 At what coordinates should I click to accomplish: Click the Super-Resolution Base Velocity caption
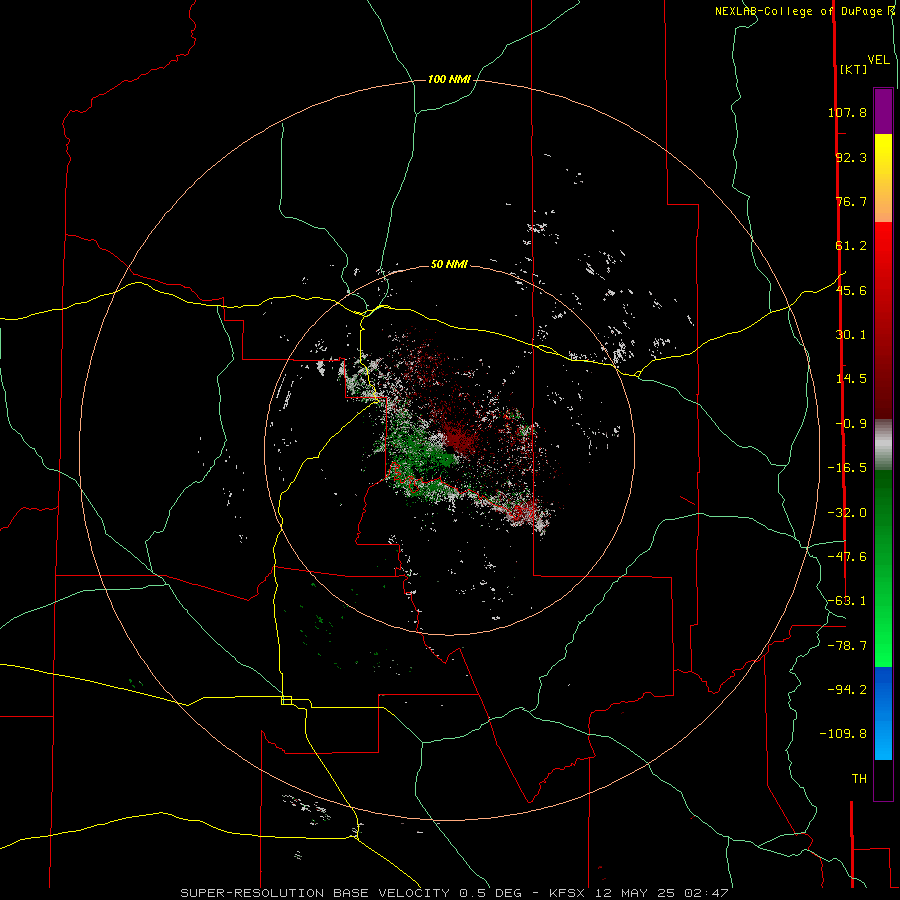pos(454,893)
